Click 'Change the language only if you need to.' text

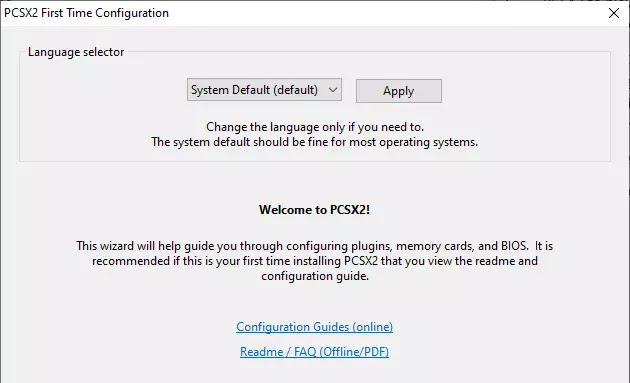pos(315,127)
